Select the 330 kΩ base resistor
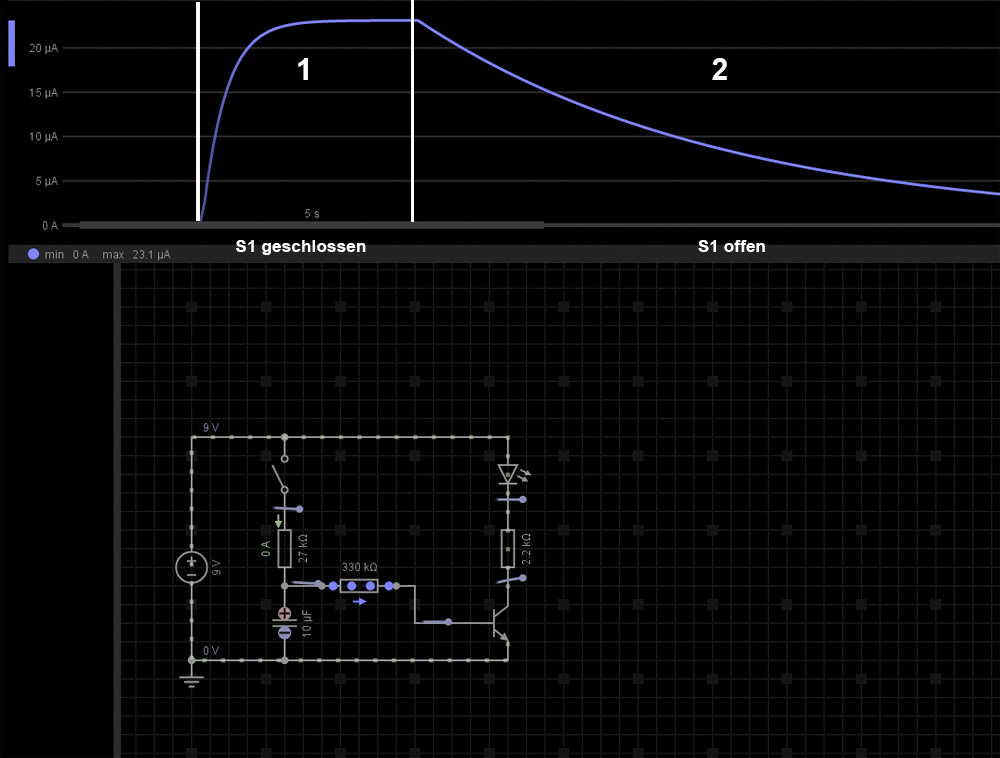 point(360,585)
